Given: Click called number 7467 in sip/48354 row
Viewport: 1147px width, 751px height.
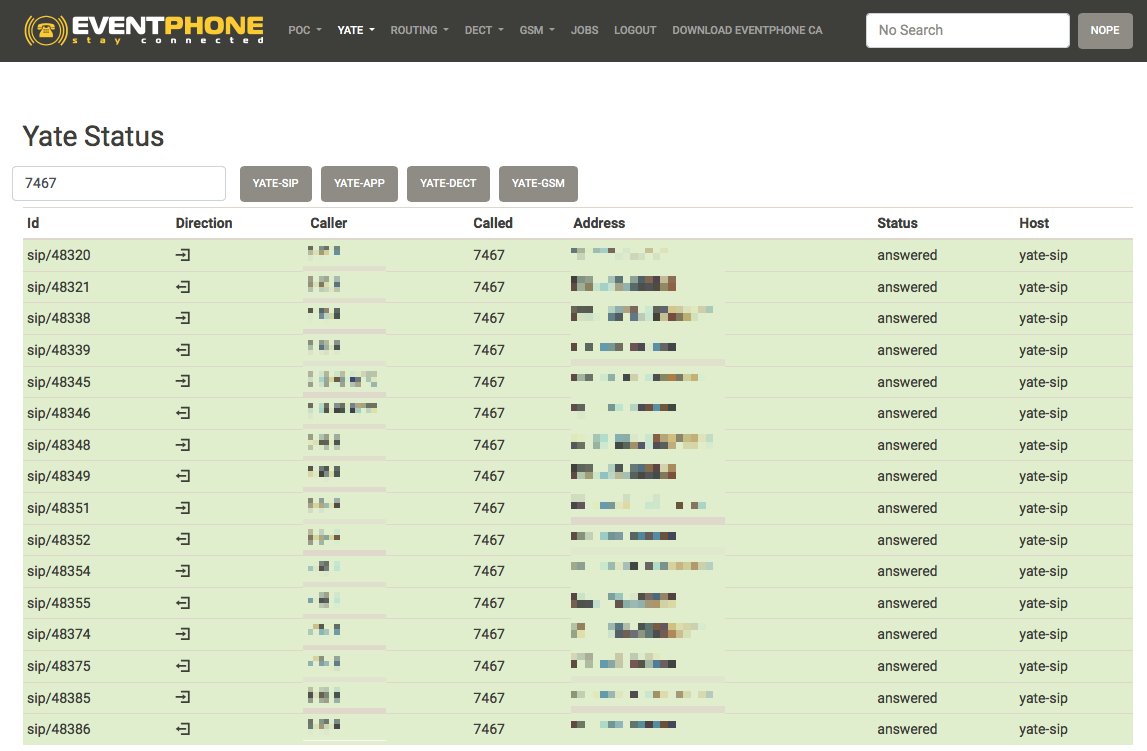Looking at the screenshot, I should coord(489,571).
